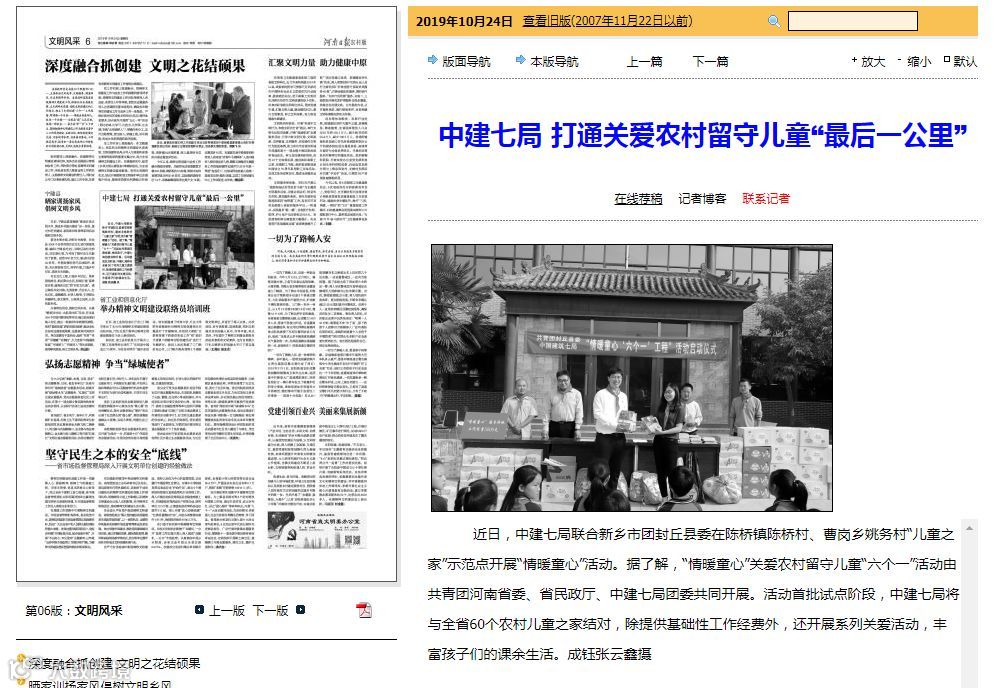Focus the search input field
This screenshot has height=688, width=999.
point(852,21)
